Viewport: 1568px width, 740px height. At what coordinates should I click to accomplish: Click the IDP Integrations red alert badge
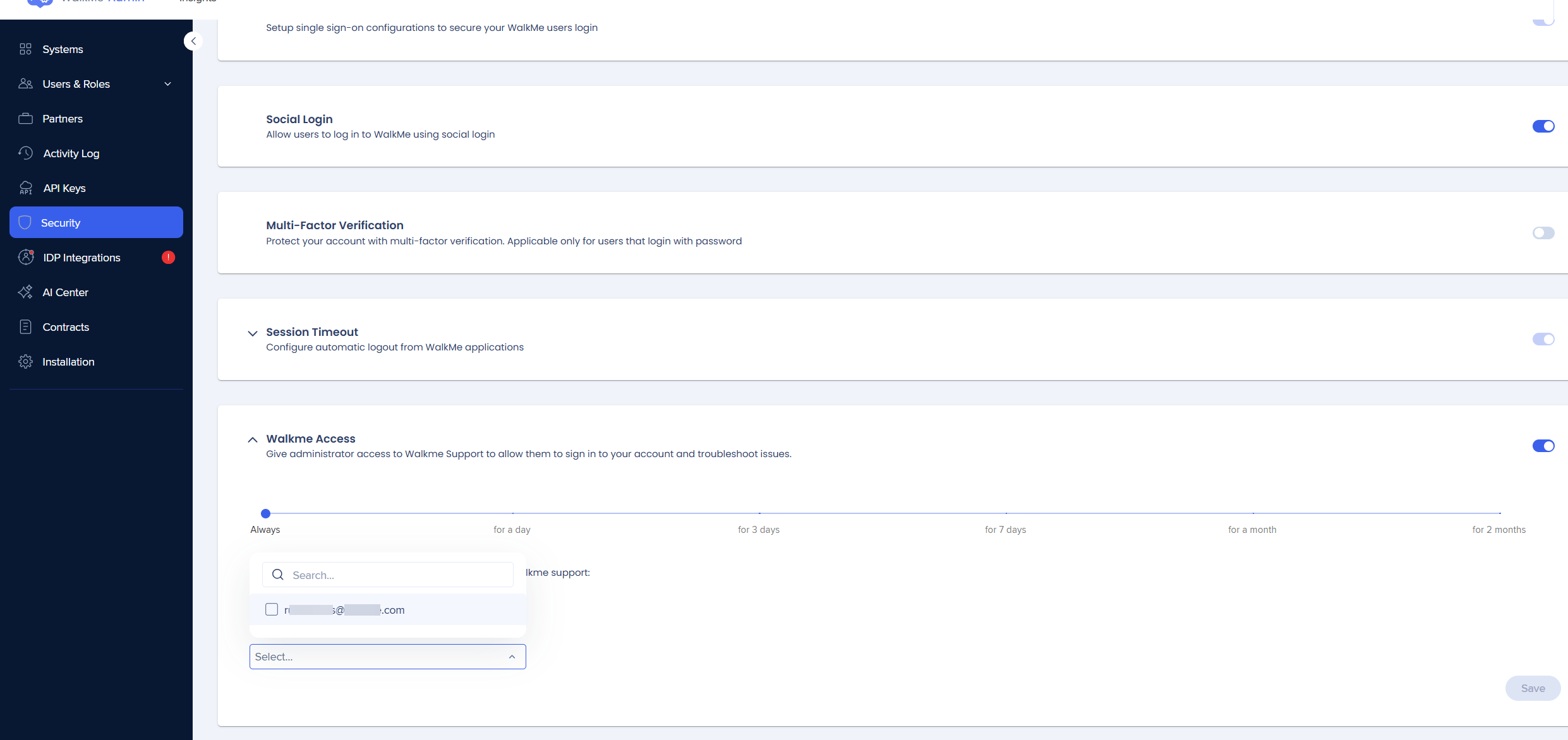tap(168, 258)
